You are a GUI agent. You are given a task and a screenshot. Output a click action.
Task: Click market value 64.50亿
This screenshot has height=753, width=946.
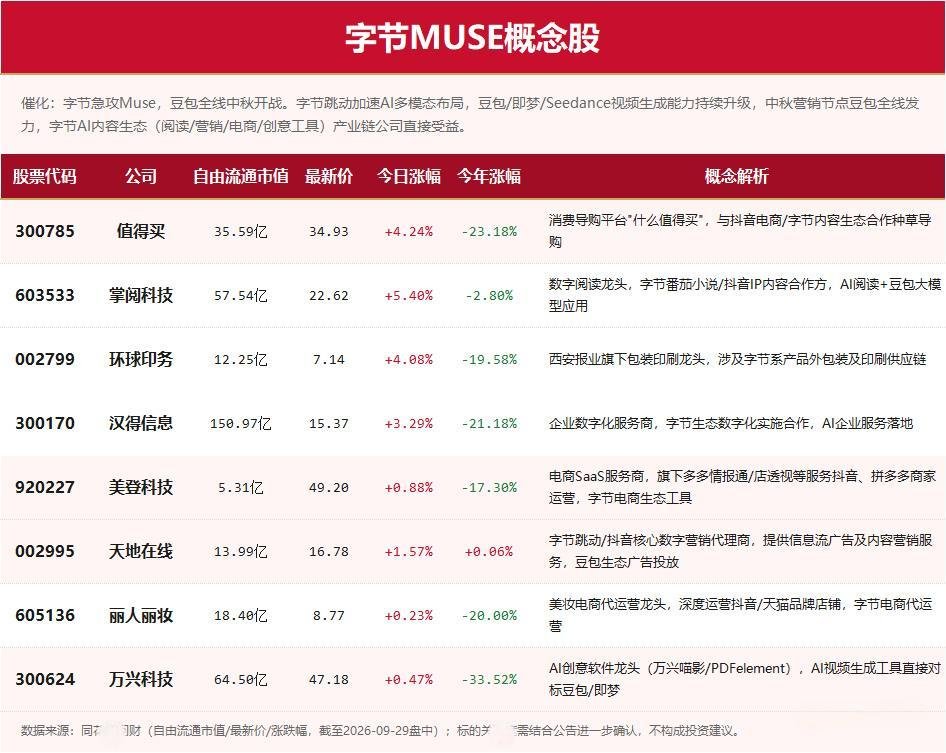point(240,679)
